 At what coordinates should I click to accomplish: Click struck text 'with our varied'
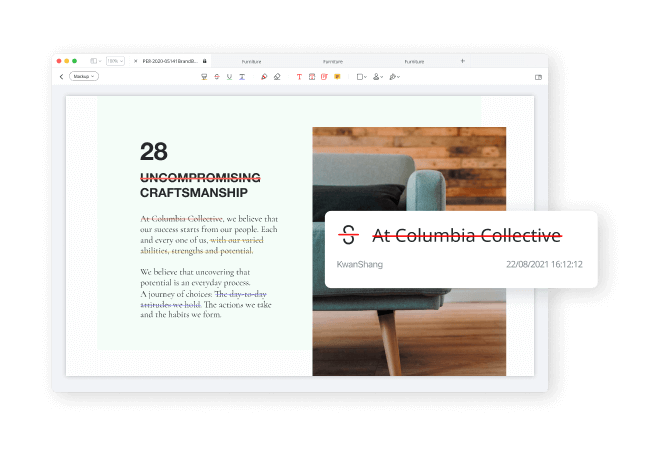(x=237, y=240)
